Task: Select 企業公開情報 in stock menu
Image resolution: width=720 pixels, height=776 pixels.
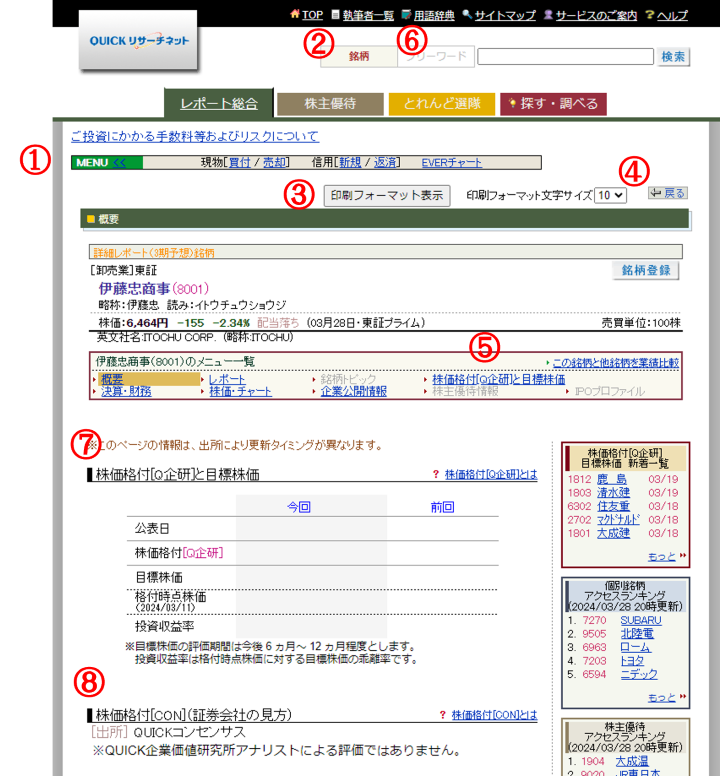Action: tap(353, 391)
